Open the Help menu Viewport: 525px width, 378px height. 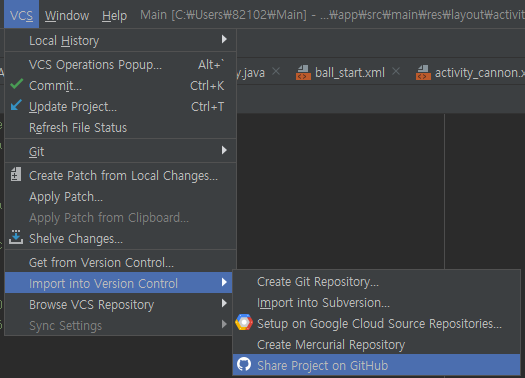tap(115, 15)
